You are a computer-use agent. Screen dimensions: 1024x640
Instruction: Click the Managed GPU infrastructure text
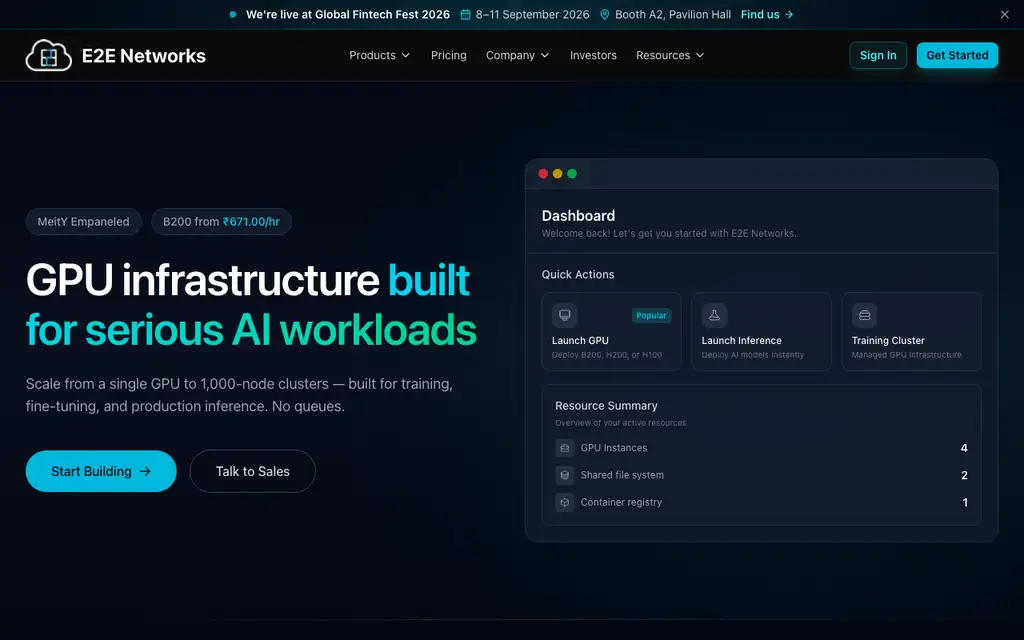tap(906, 355)
